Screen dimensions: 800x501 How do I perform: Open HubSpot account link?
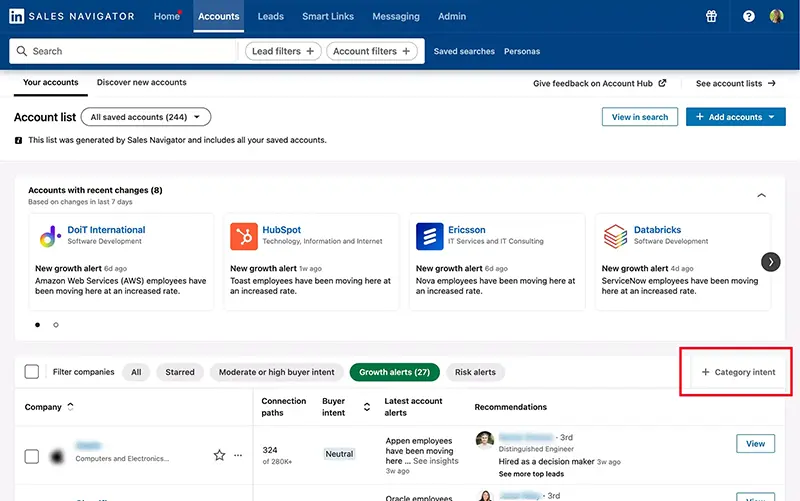click(282, 230)
